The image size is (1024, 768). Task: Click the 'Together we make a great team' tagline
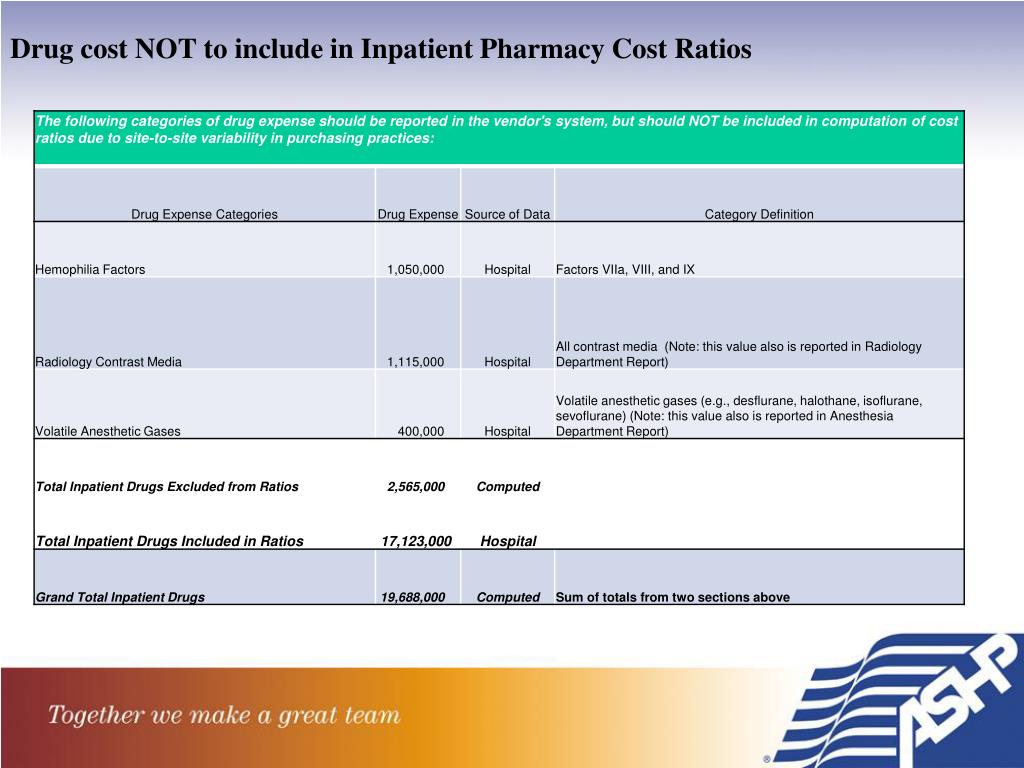point(224,715)
